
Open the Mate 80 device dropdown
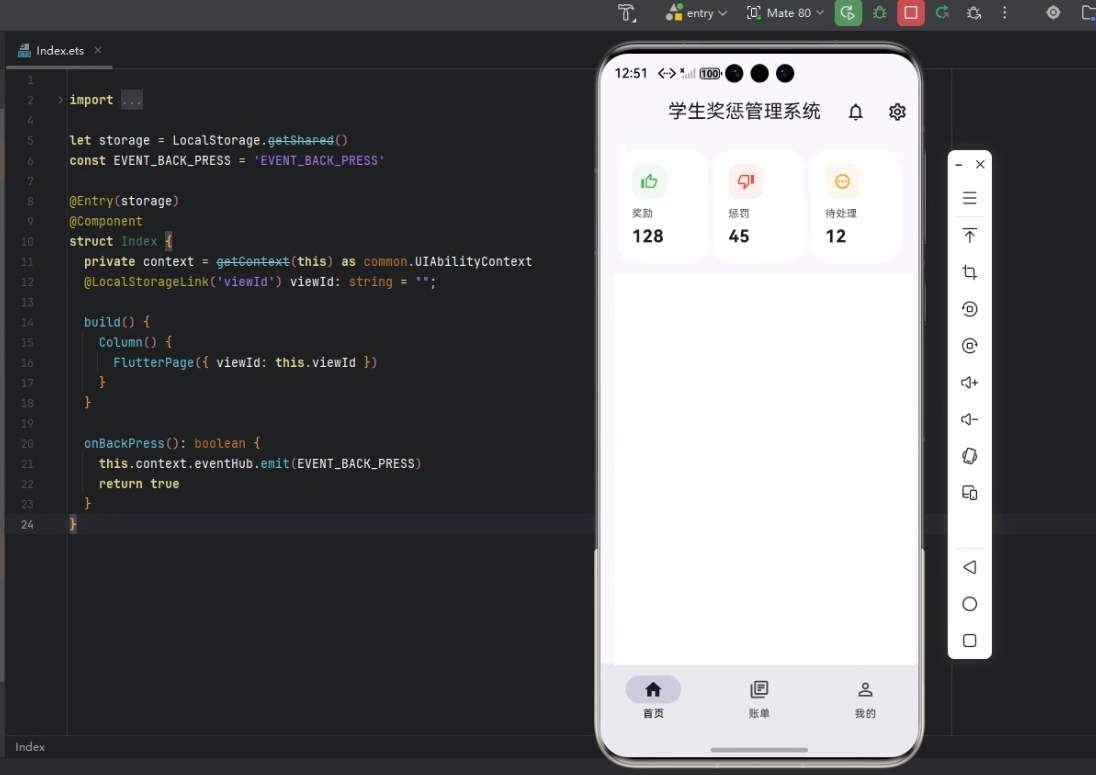click(786, 13)
